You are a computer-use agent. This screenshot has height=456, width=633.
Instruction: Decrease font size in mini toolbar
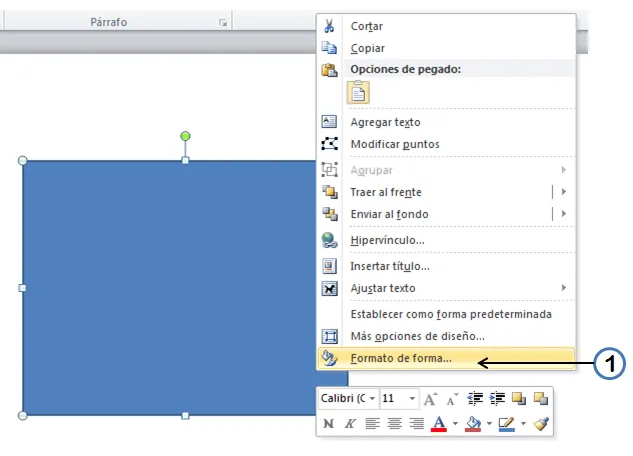pyautogui.click(x=453, y=399)
